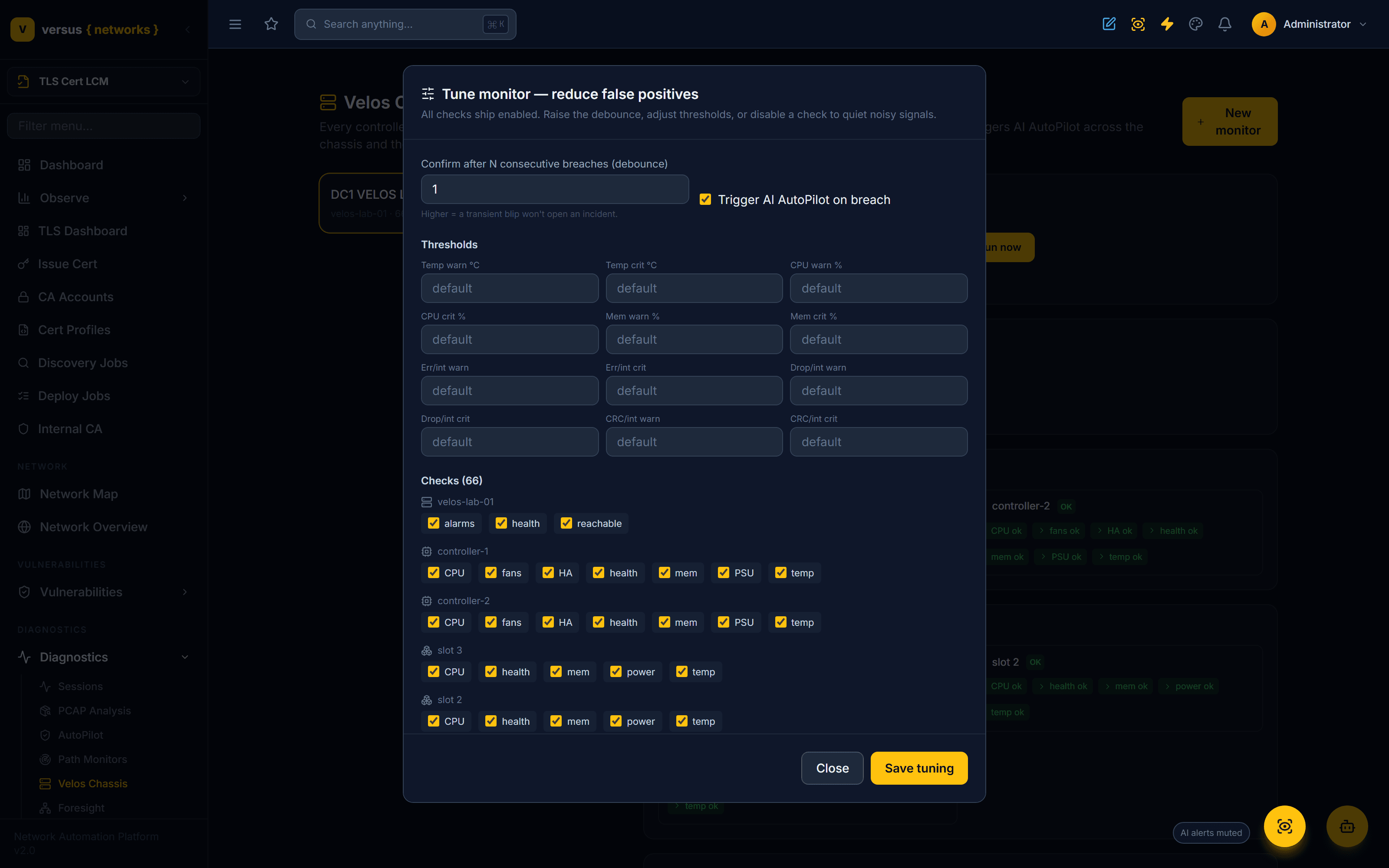Click the CPU crit % field

510,339
